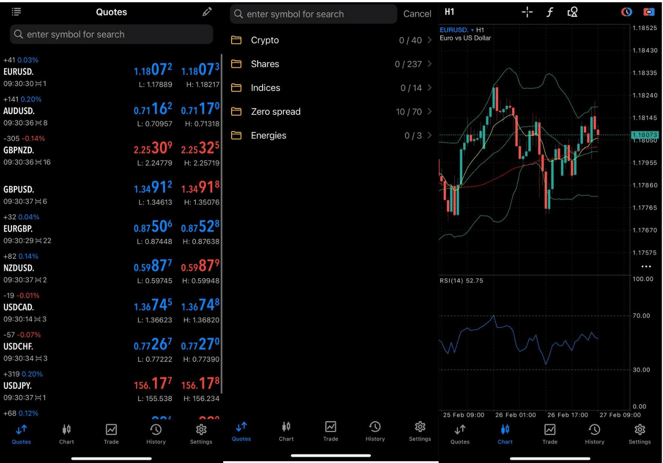Screen dimensions: 663x463
Task: Open the H1 timeframe selector in chart header
Action: (x=449, y=12)
